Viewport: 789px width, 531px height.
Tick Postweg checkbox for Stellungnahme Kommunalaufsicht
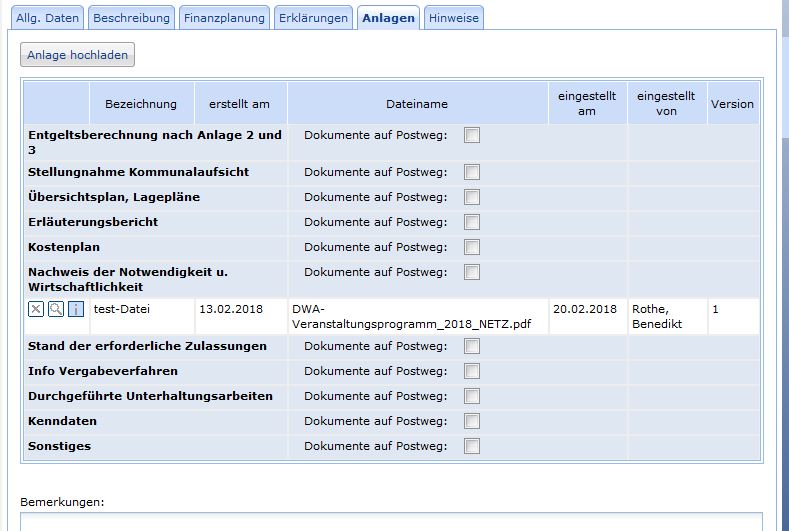[x=472, y=172]
